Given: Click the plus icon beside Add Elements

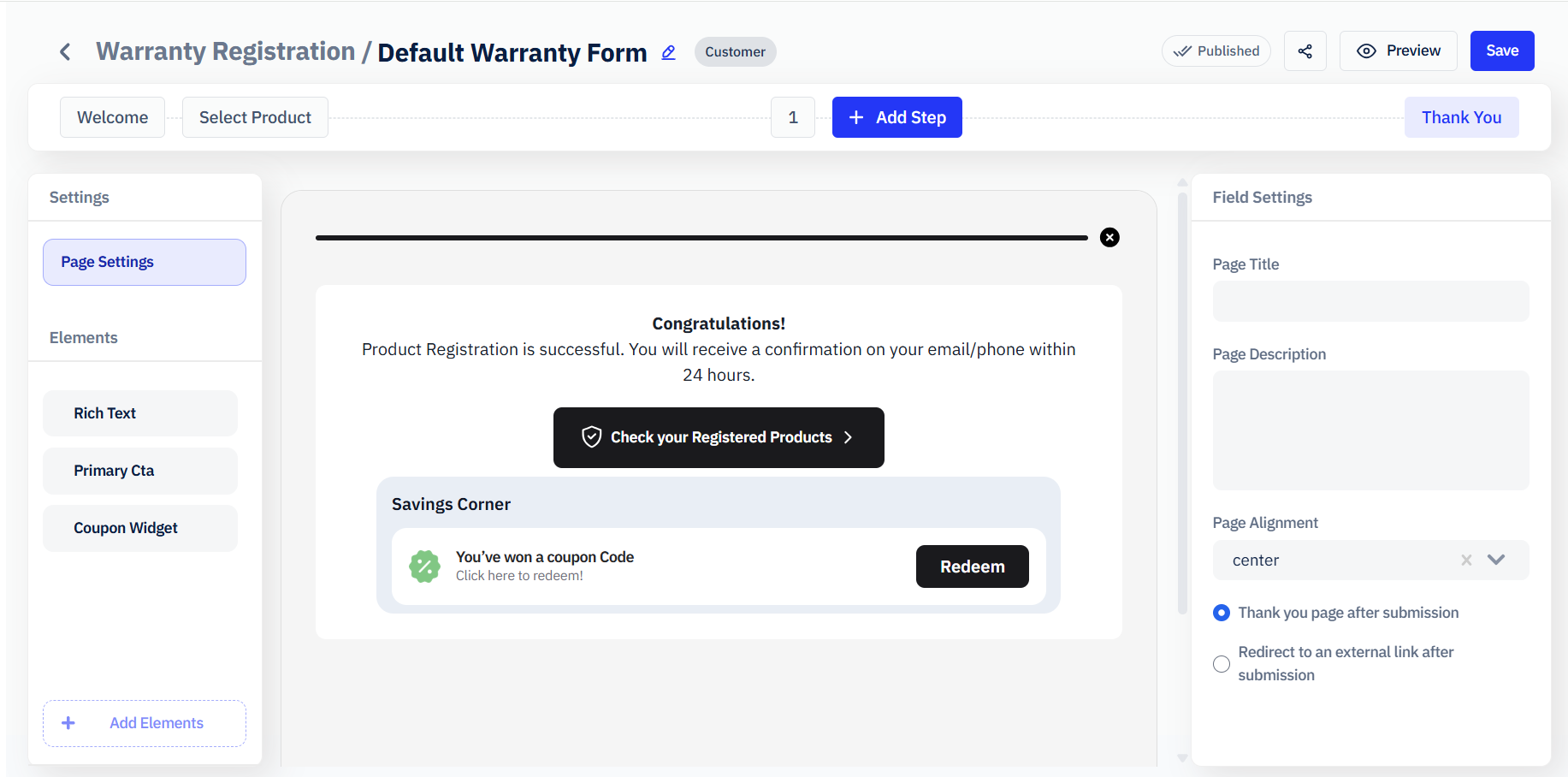Looking at the screenshot, I should [x=68, y=723].
